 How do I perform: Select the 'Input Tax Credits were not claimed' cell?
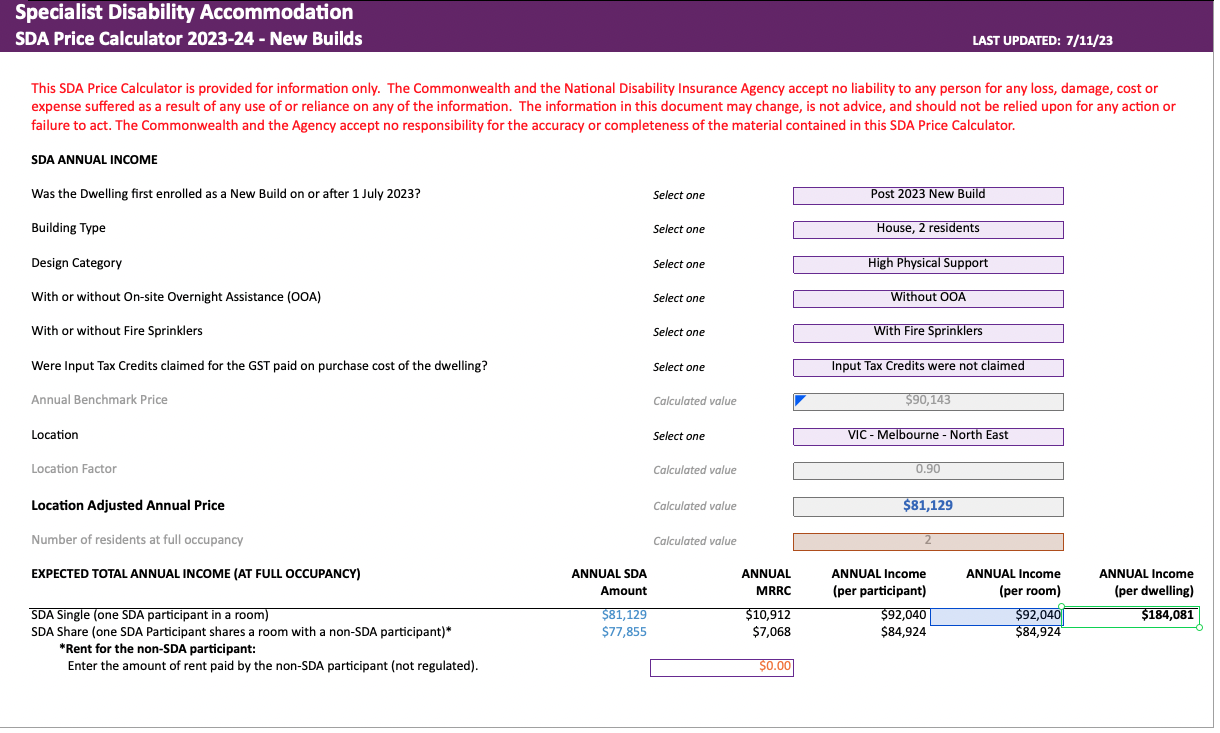point(928,367)
